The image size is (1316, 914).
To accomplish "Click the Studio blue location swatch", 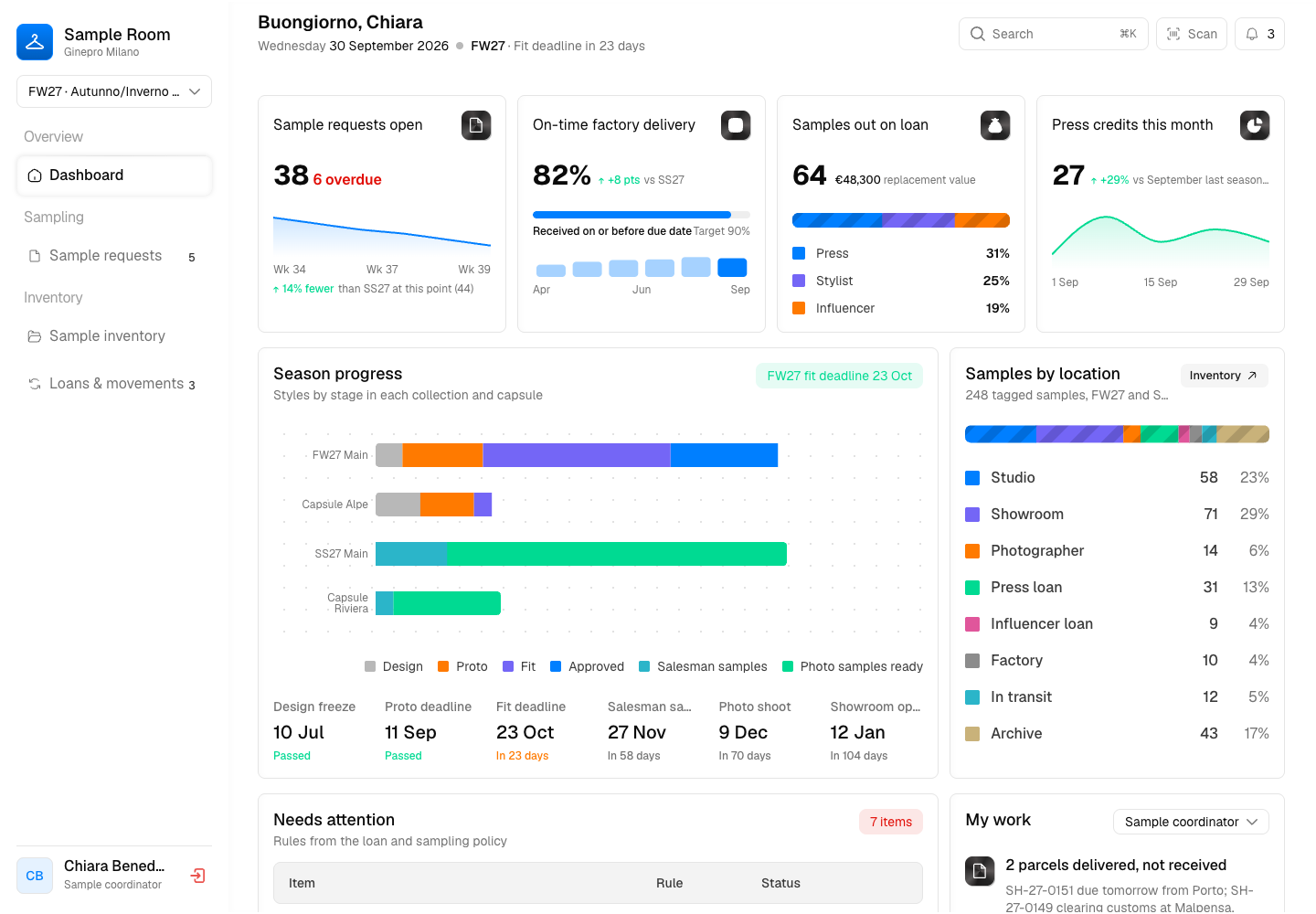I will (972, 478).
